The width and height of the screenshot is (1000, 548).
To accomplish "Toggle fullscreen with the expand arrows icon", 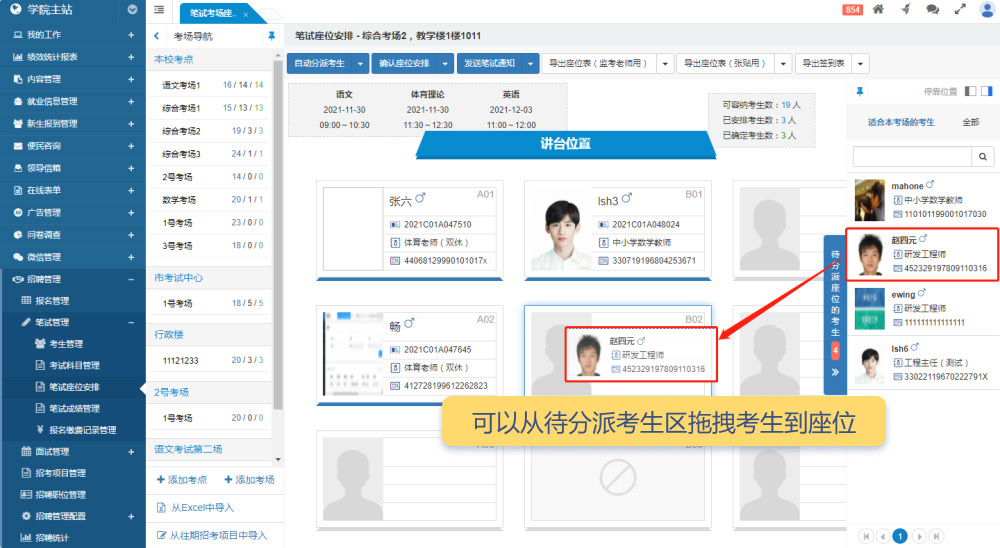I will coord(959,10).
